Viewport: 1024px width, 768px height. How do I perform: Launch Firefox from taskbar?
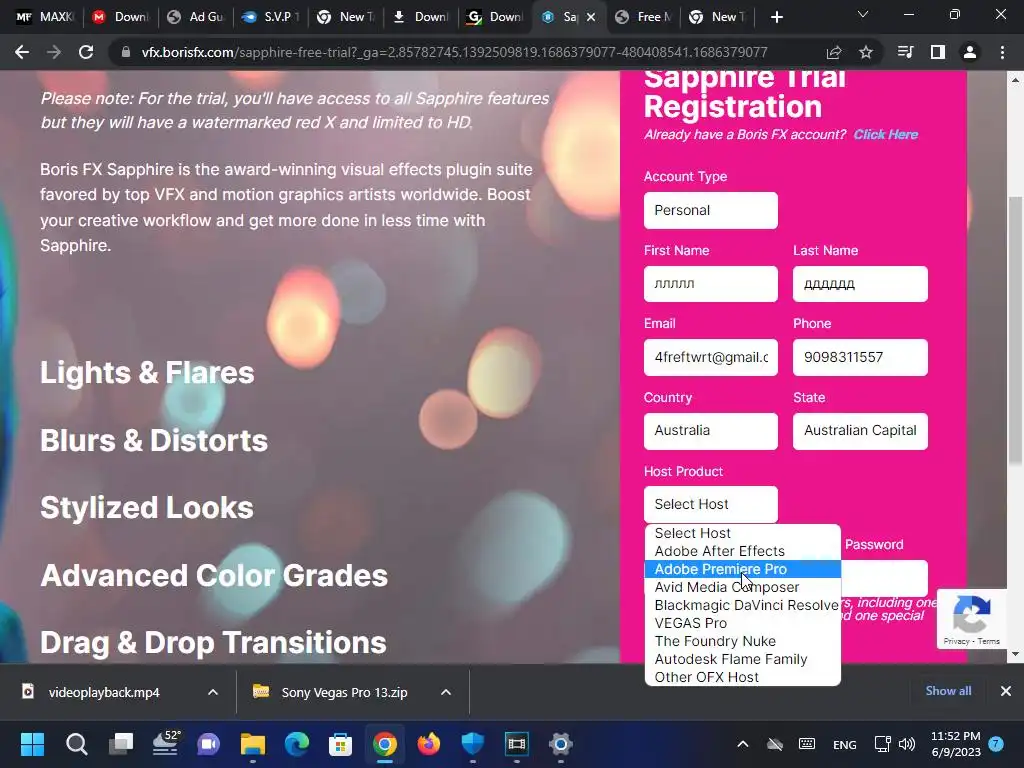[428, 744]
